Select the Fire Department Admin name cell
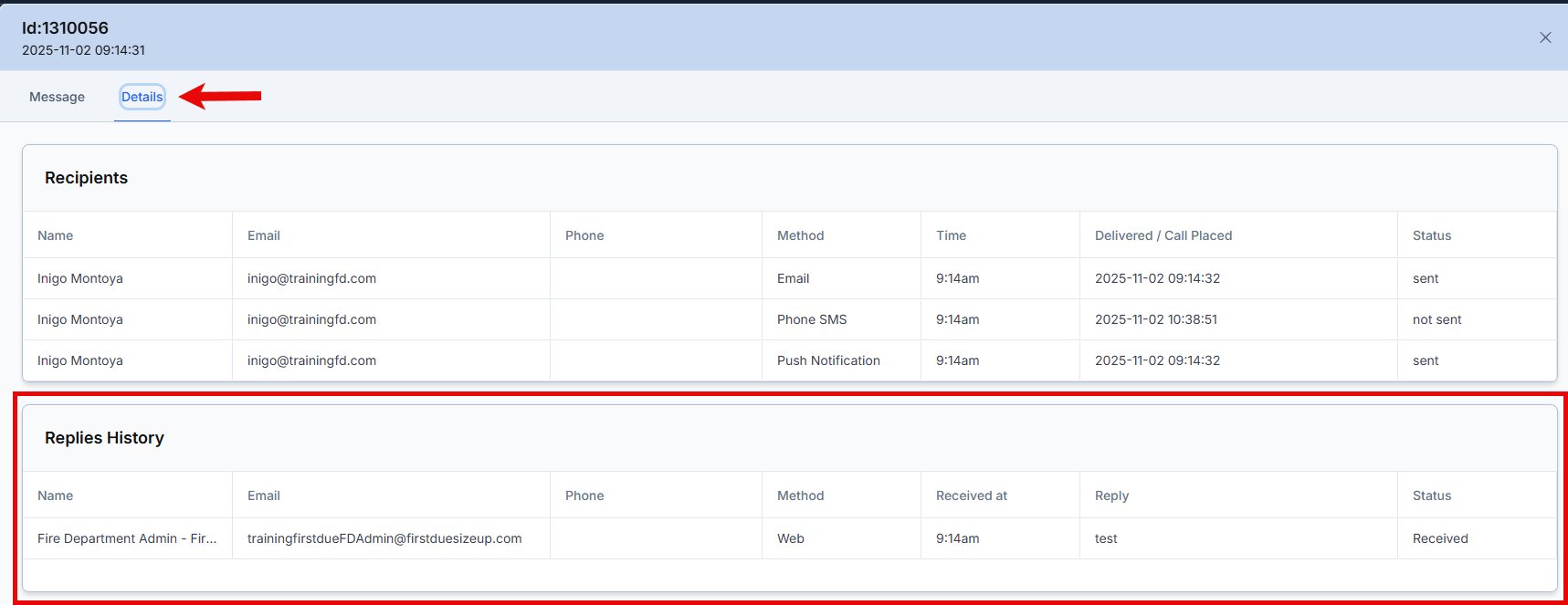Viewport: 1568px width, 605px height. tap(127, 538)
